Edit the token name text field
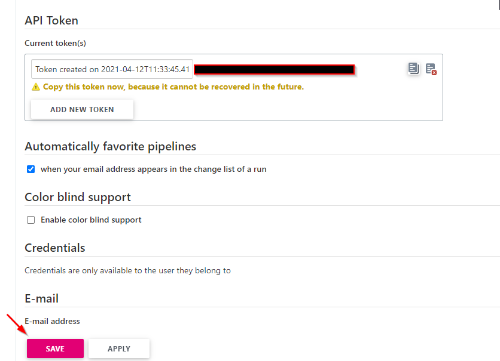The height and width of the screenshot is (361, 500). pos(112,69)
